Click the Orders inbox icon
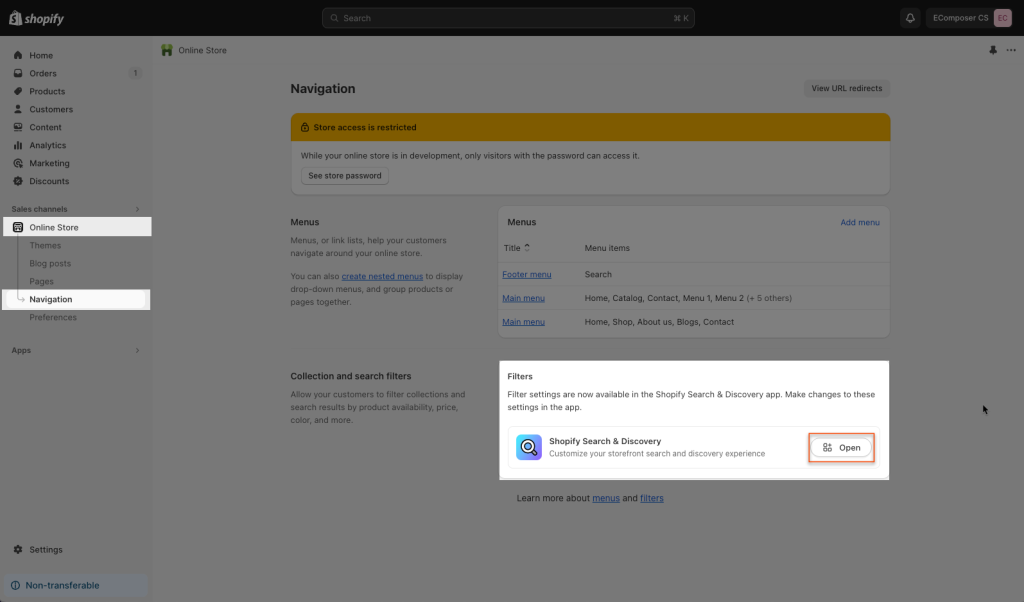Image resolution: width=1024 pixels, height=602 pixels. point(18,73)
